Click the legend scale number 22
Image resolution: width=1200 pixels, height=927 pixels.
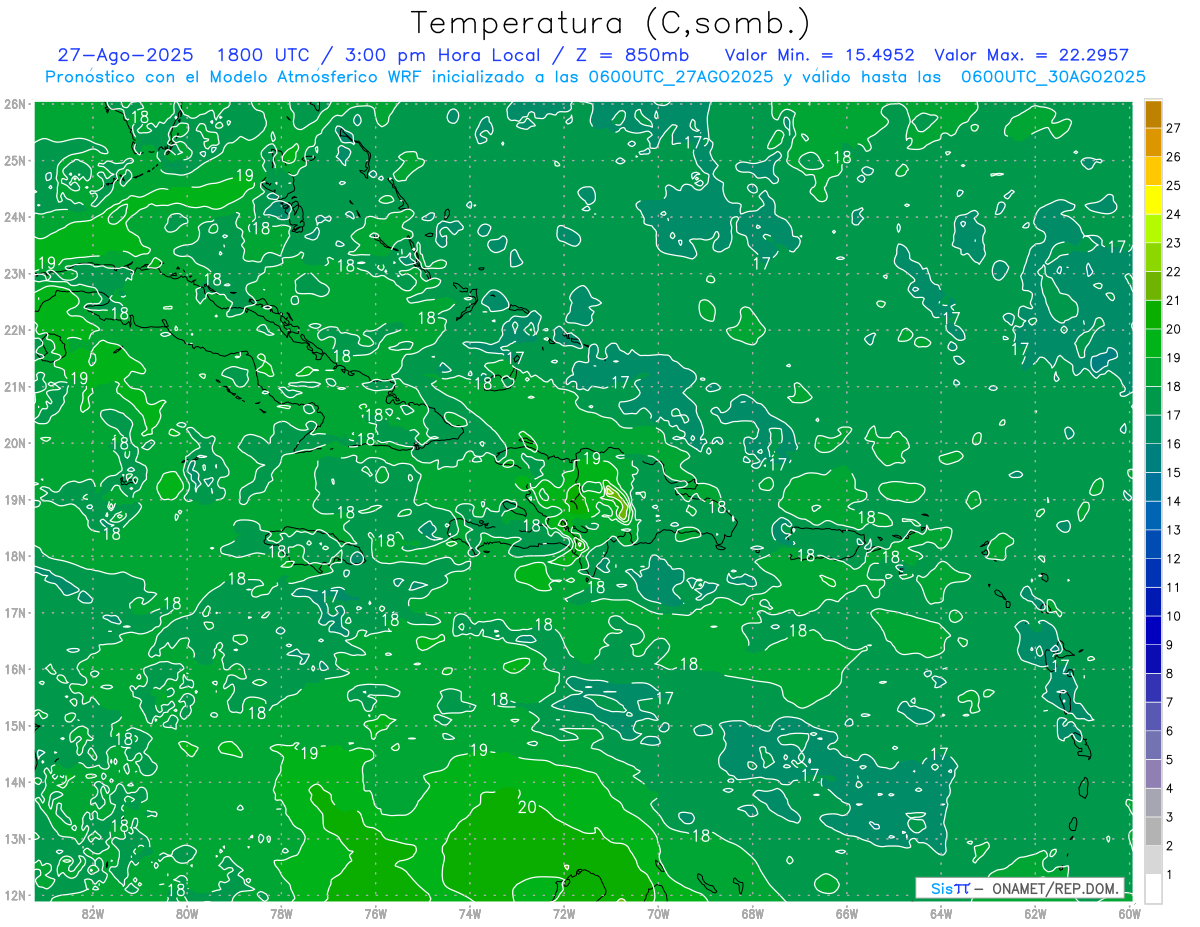[1173, 272]
